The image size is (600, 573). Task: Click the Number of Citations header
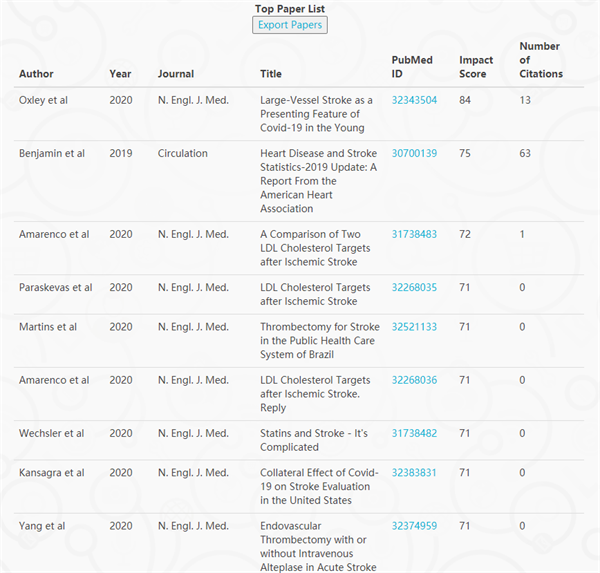[x=541, y=60]
